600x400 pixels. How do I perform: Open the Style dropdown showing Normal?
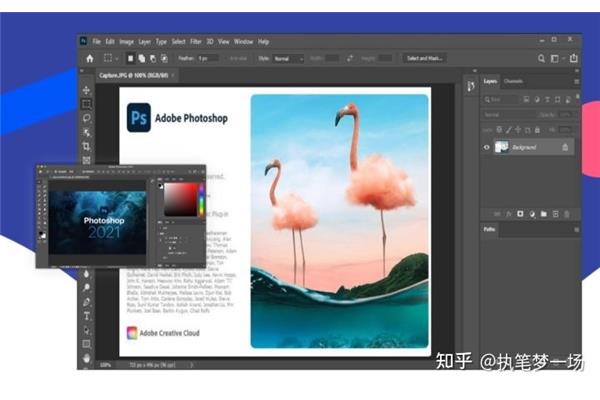(x=289, y=59)
